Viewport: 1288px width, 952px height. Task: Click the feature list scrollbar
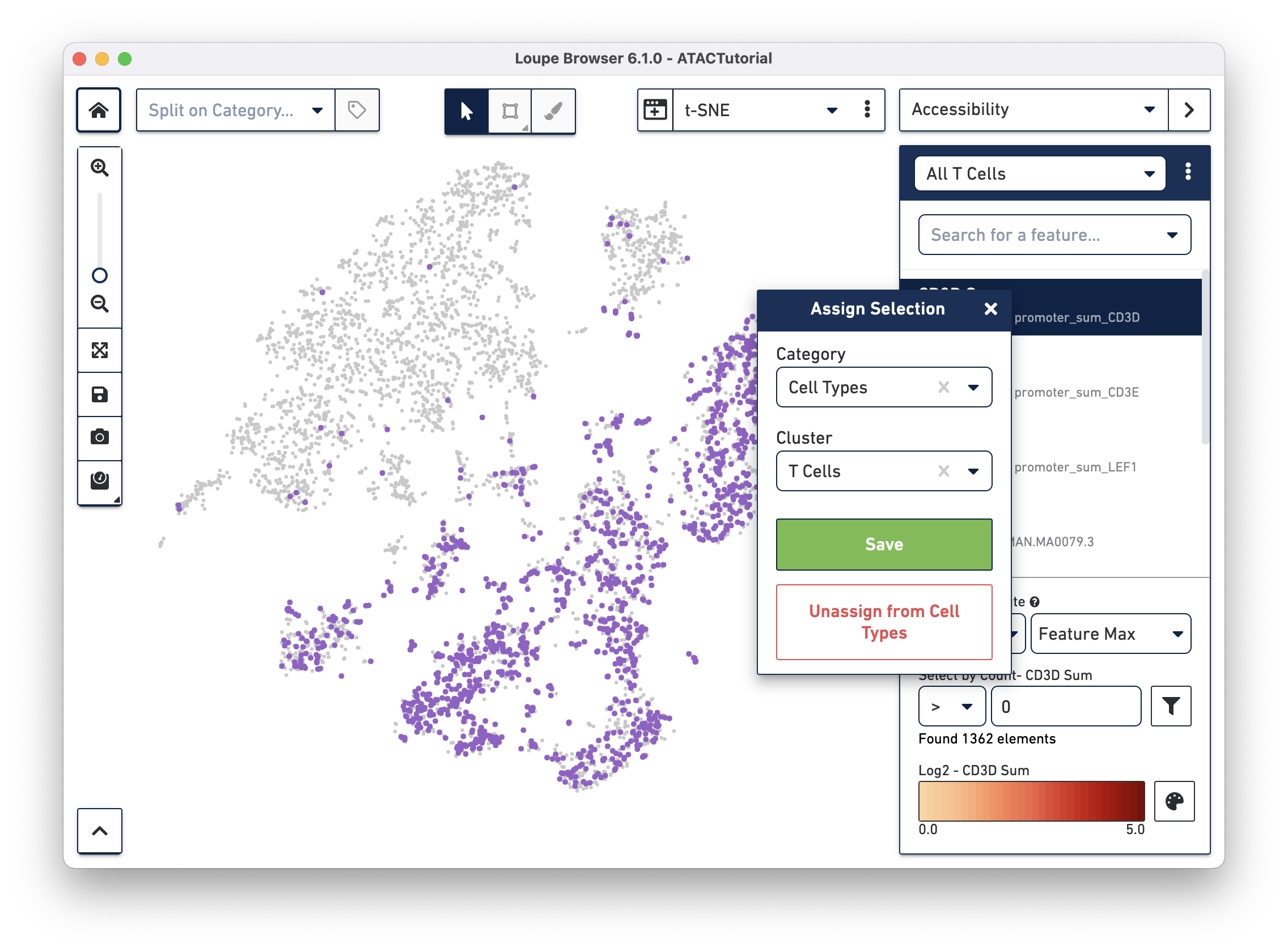(x=1205, y=358)
